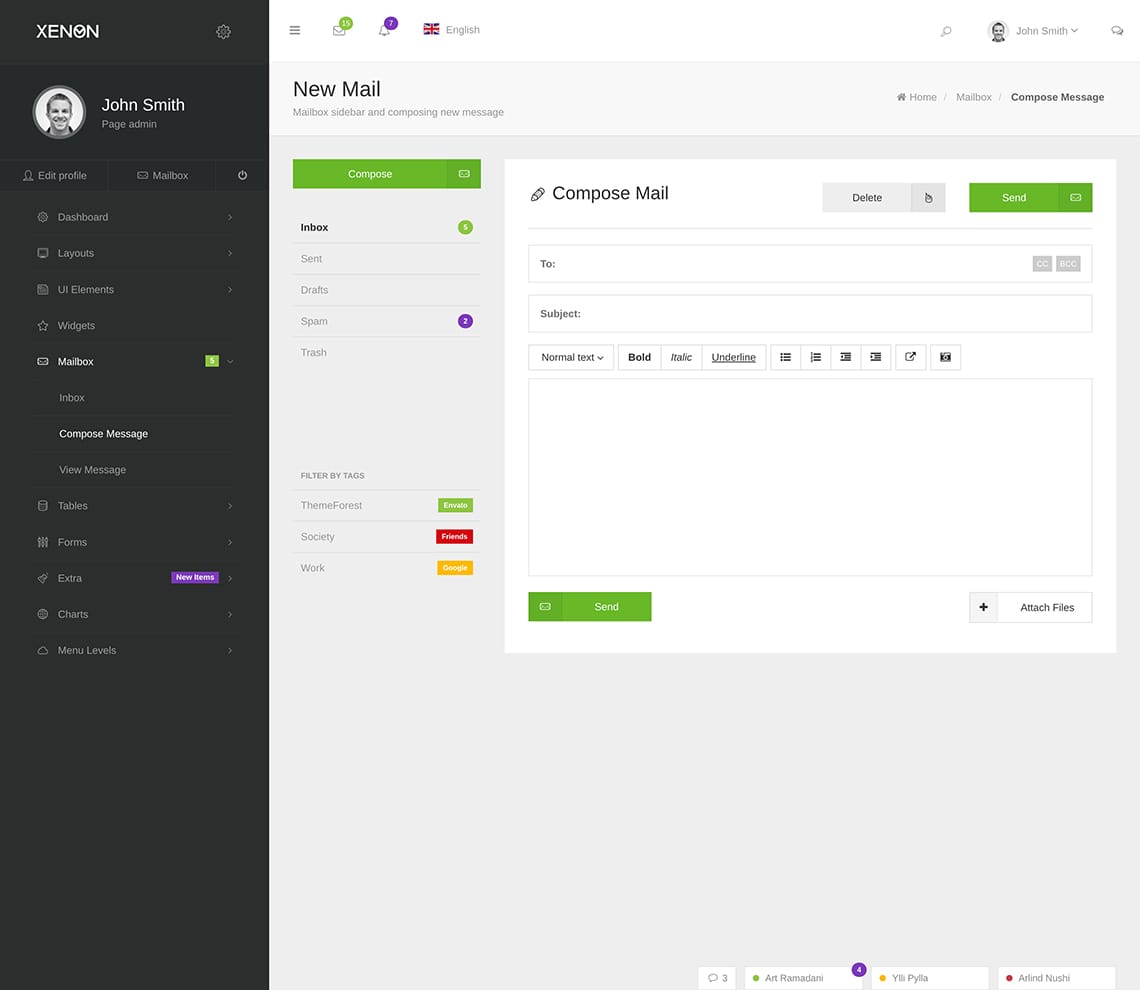Click the unordered list icon
Image resolution: width=1140 pixels, height=990 pixels.
pyautogui.click(x=785, y=357)
